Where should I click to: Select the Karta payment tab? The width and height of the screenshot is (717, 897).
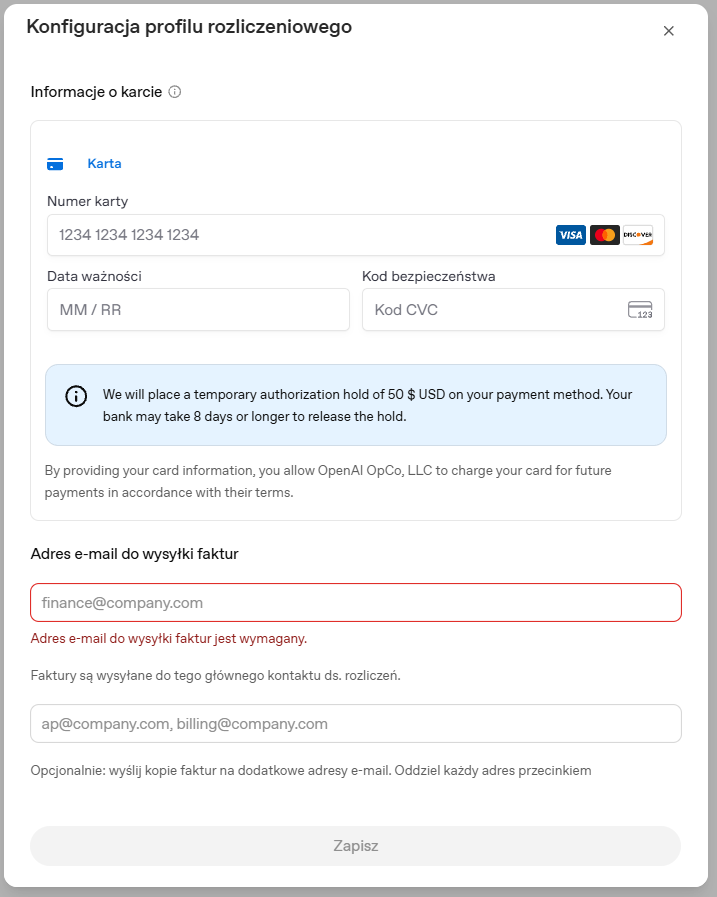pos(104,164)
